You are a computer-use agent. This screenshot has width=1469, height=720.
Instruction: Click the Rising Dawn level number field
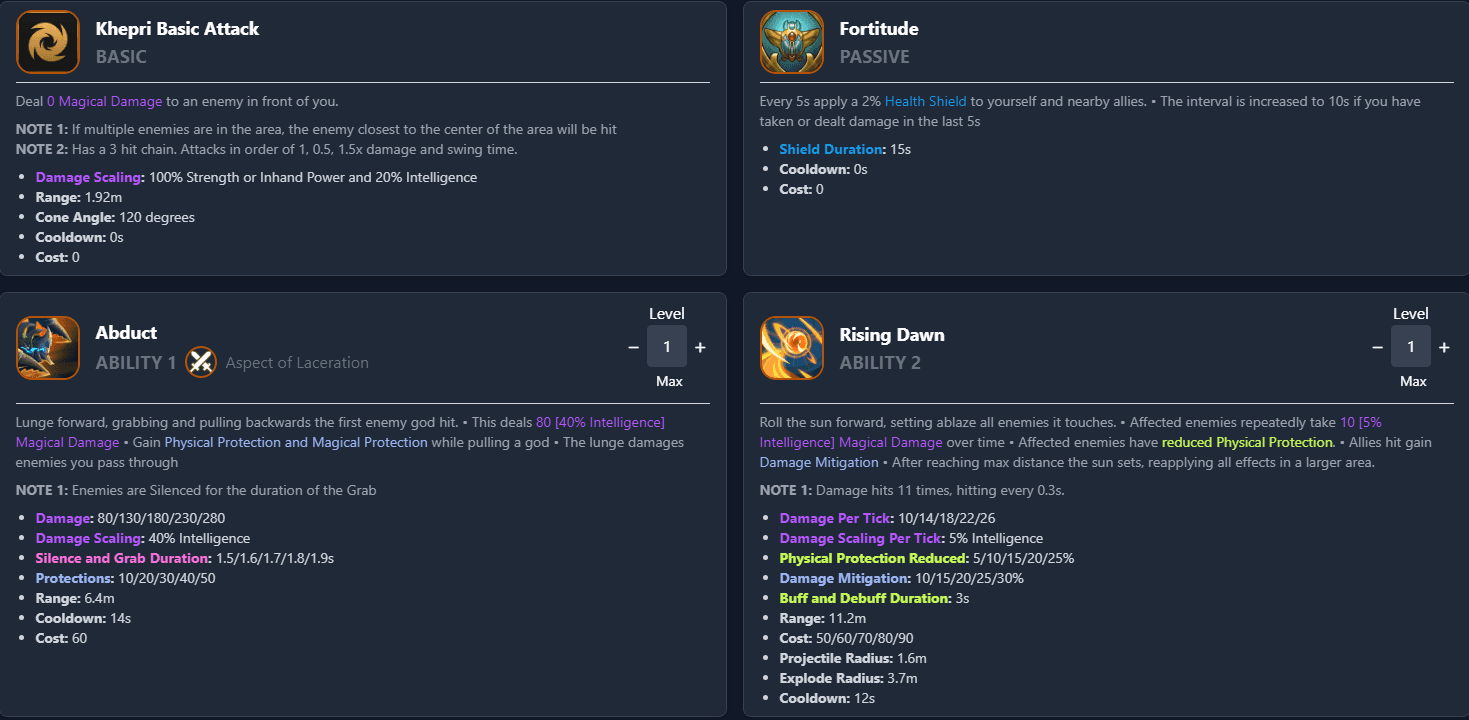(1411, 347)
